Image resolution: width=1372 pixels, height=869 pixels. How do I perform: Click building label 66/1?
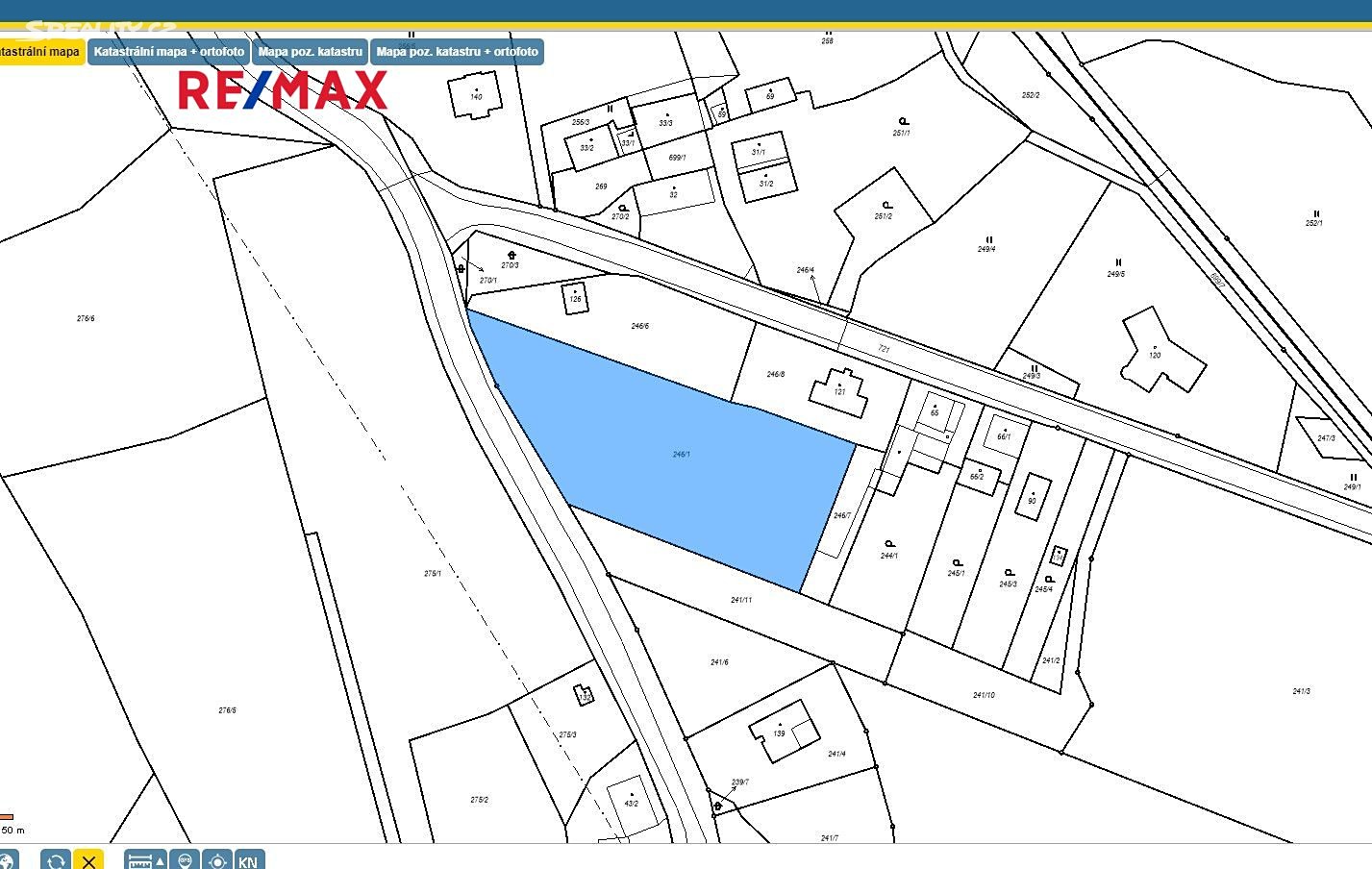1004,437
